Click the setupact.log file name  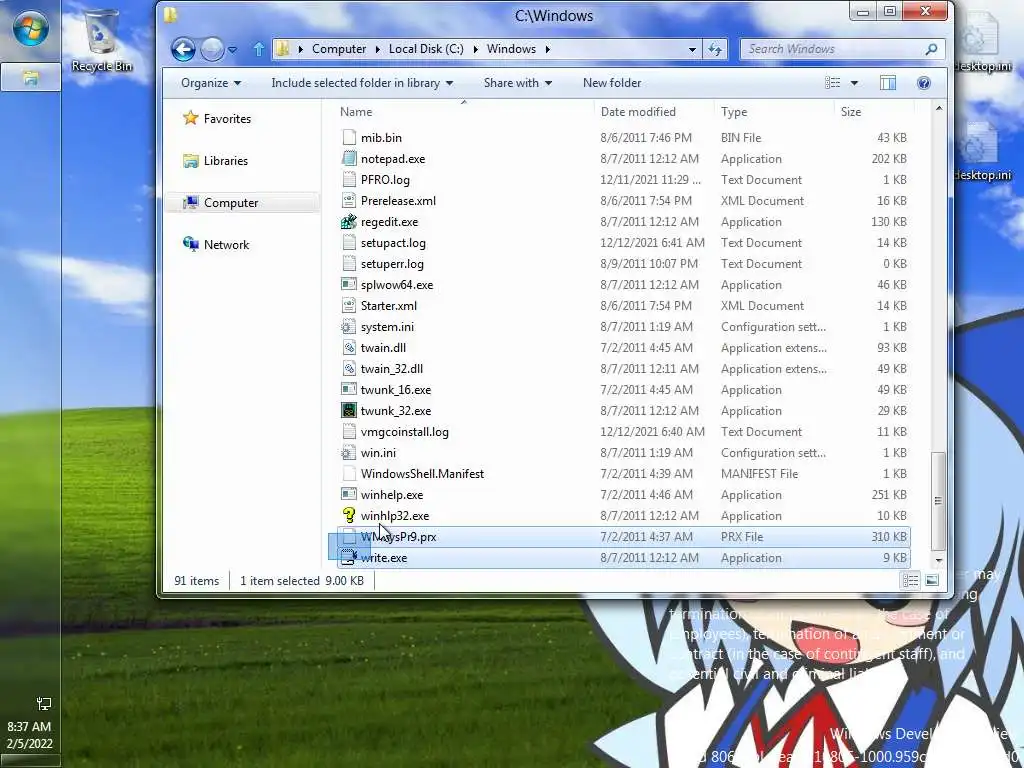(x=393, y=243)
